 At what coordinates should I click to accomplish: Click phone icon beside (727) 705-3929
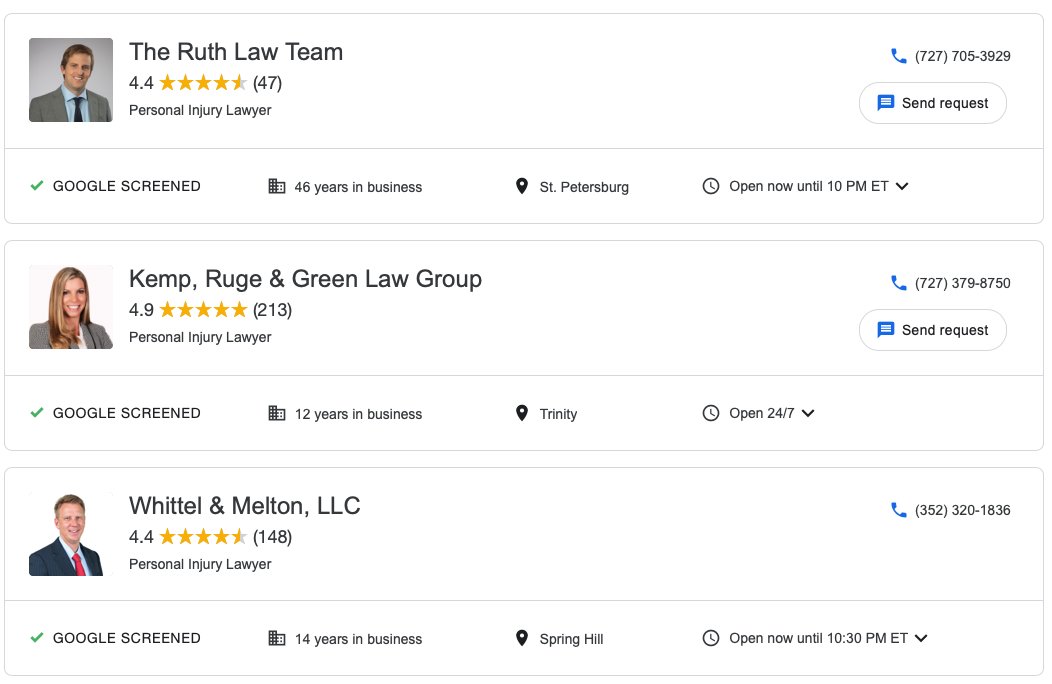(x=898, y=56)
